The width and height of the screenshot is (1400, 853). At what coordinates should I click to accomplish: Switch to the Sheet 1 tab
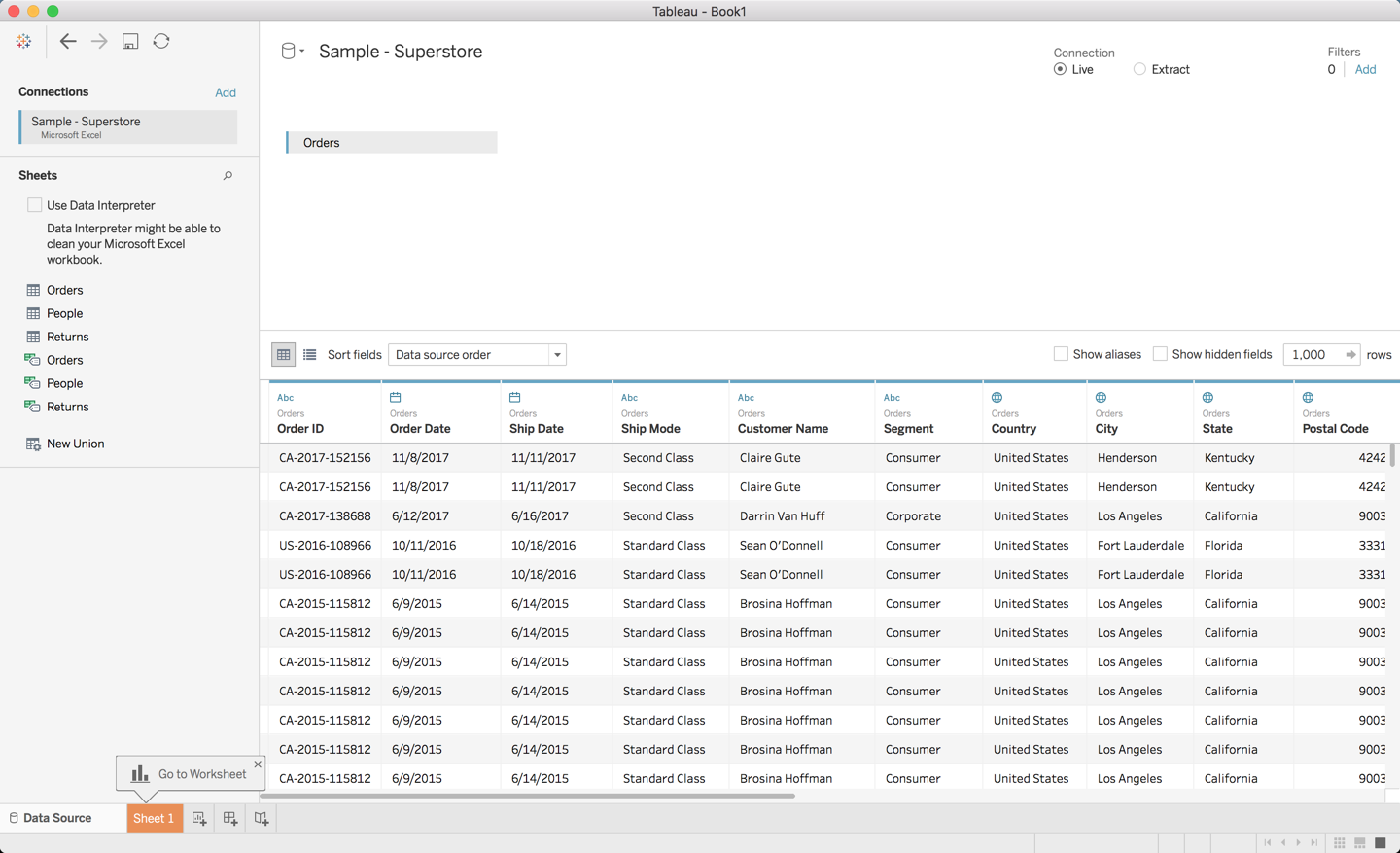(154, 818)
